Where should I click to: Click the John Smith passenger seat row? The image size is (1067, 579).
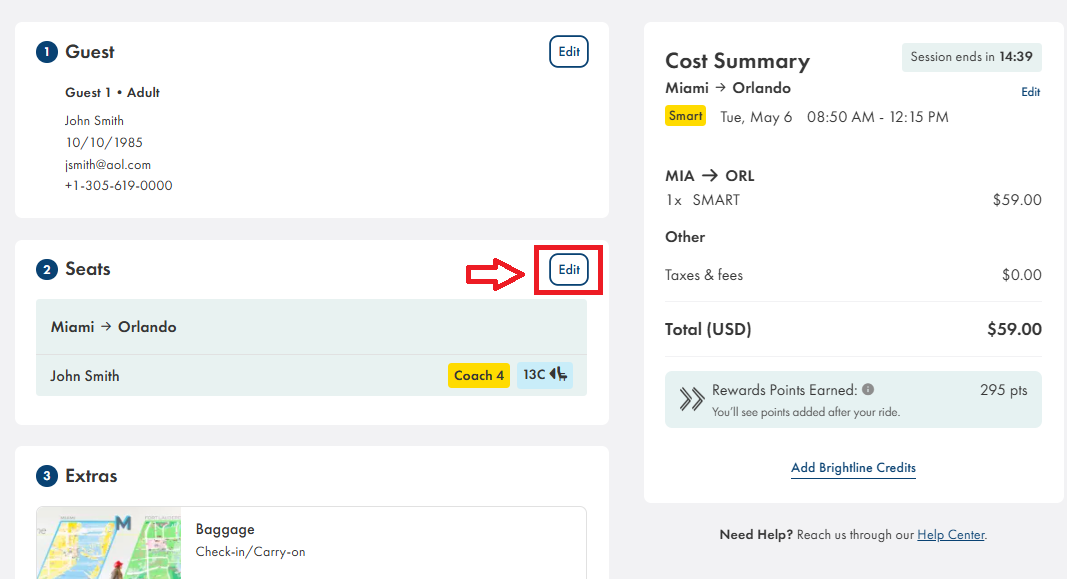click(240, 376)
